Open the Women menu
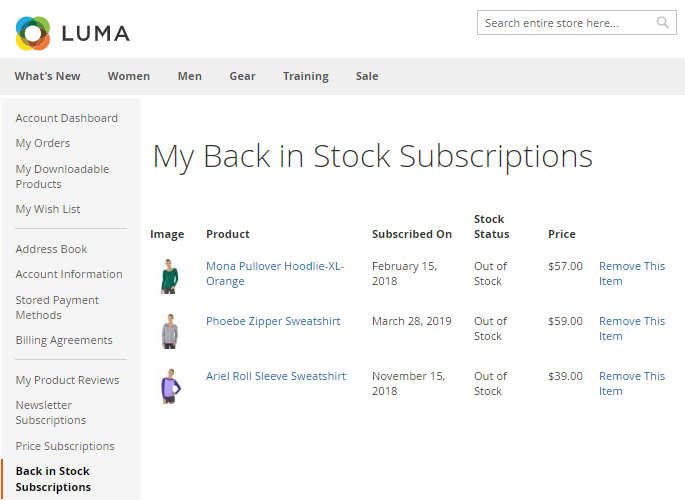Image resolution: width=685 pixels, height=500 pixels. tap(129, 76)
